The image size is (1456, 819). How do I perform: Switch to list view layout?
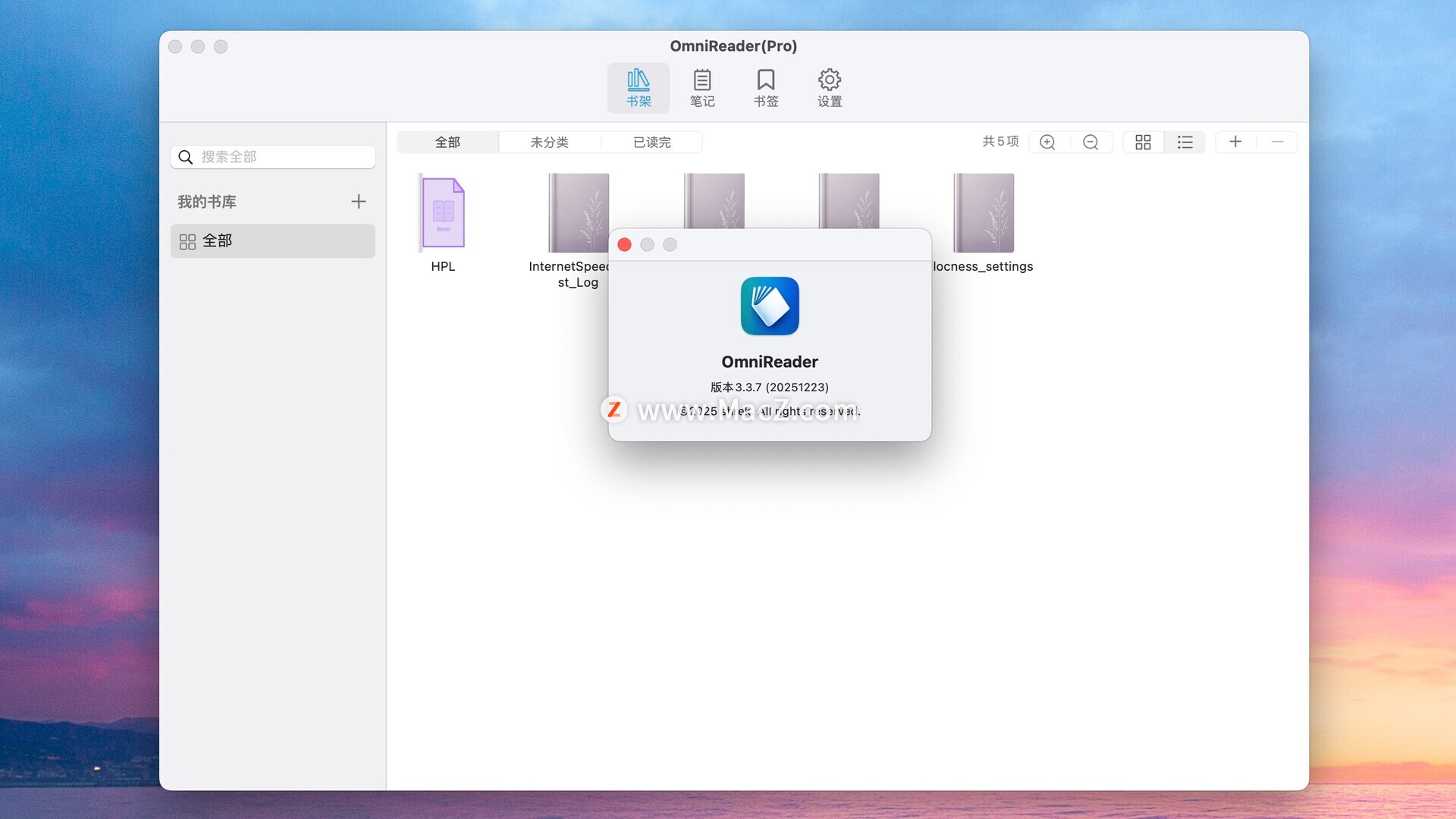point(1185,142)
